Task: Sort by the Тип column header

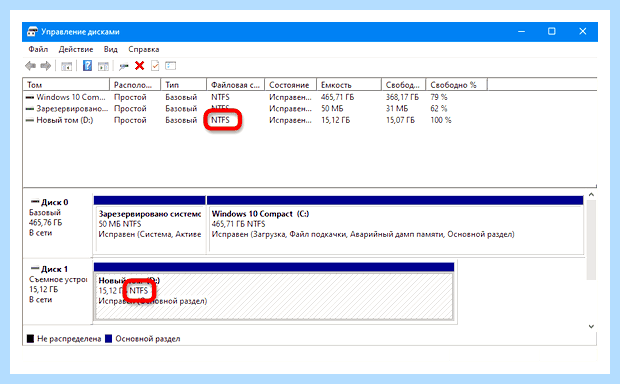Action: tap(183, 85)
